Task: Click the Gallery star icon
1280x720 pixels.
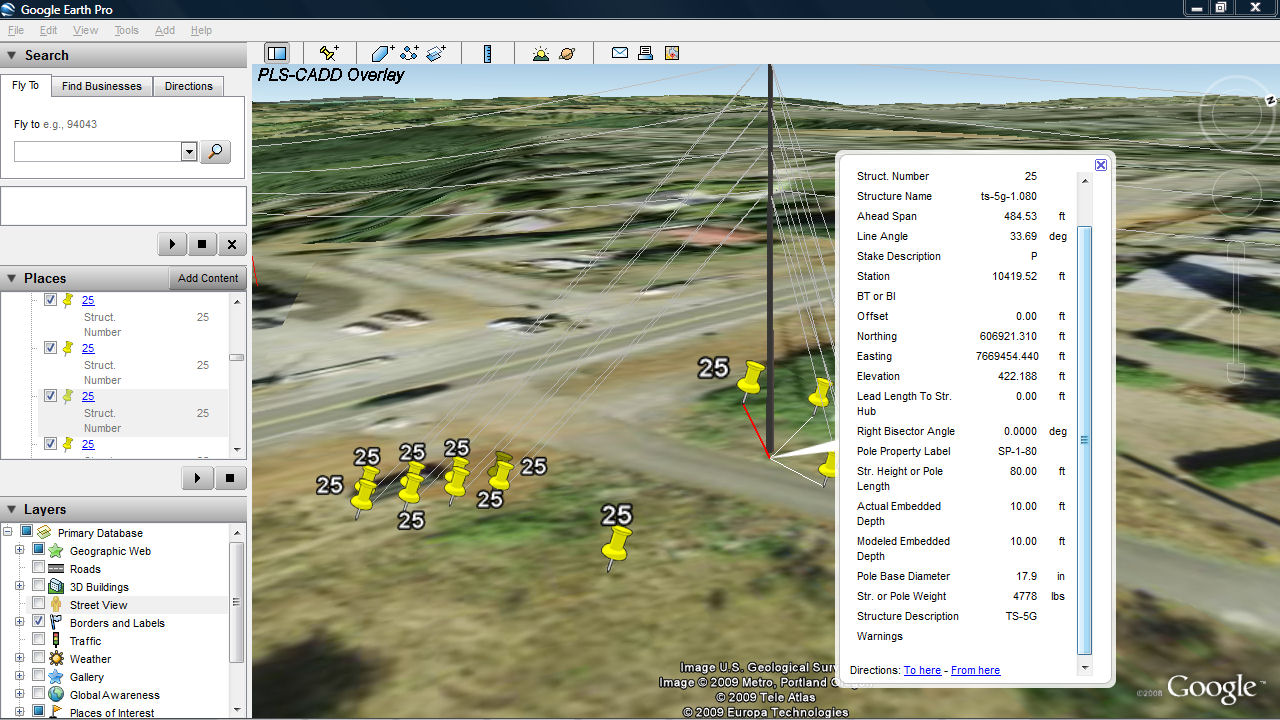Action: coord(56,677)
